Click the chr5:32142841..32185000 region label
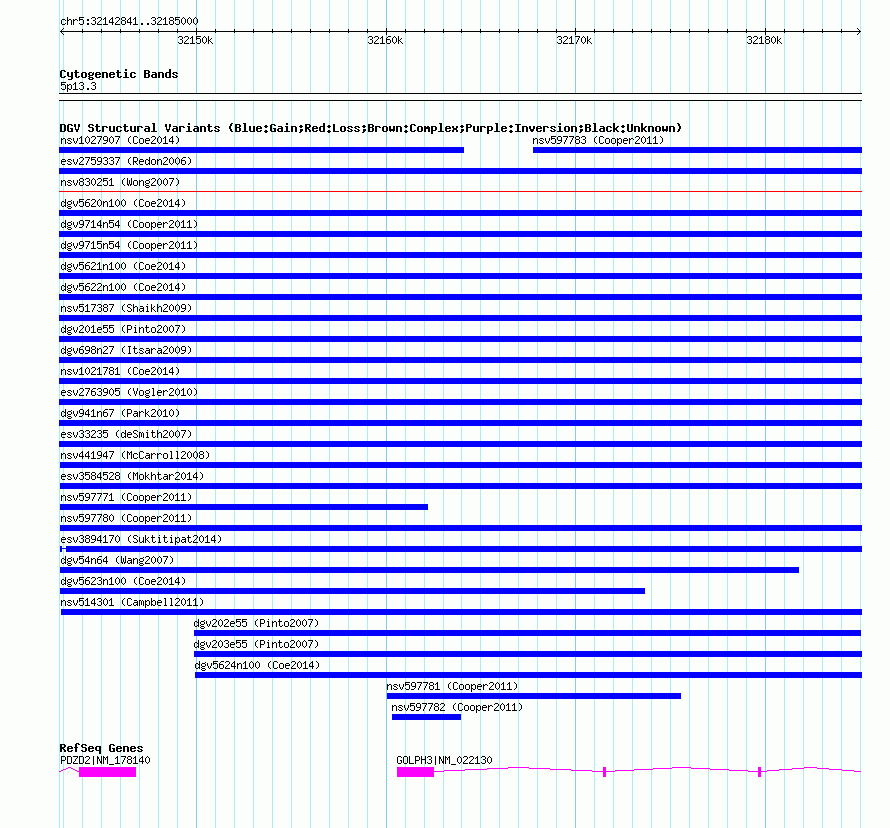Image resolution: width=890 pixels, height=828 pixels. point(129,21)
